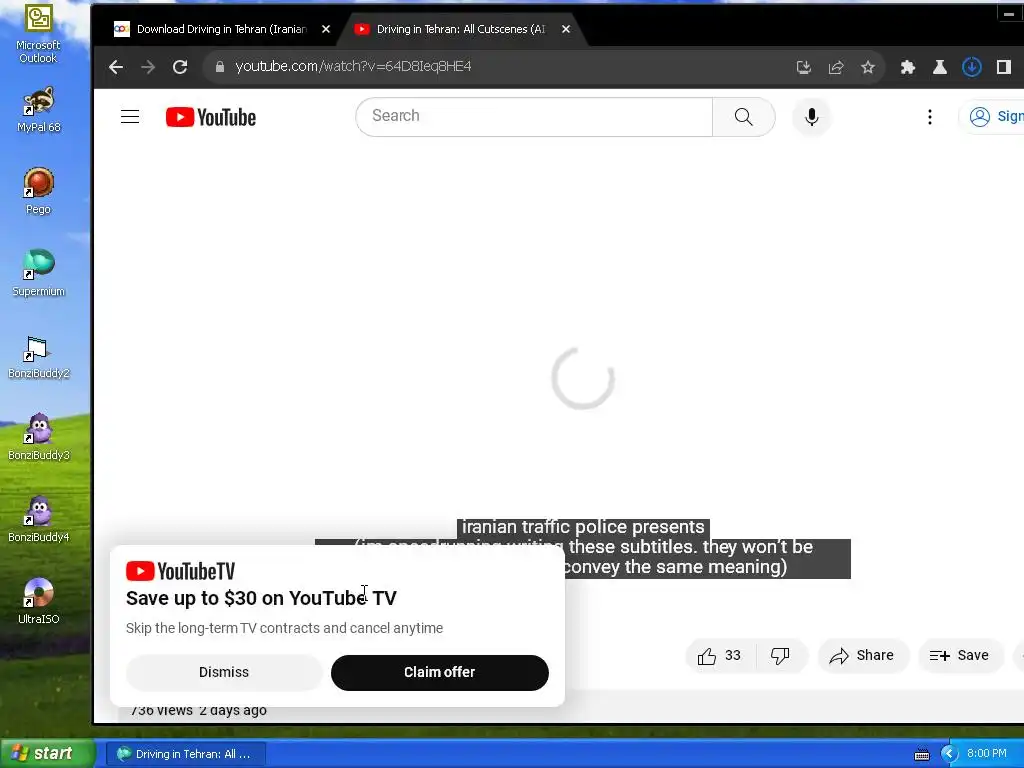Click the YouTubeTV logo in the promo
Image resolution: width=1024 pixels, height=768 pixels.
click(x=180, y=571)
